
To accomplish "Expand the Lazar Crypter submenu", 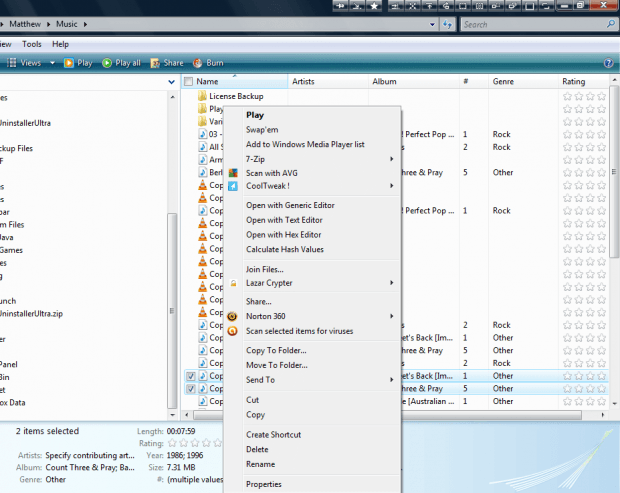I will pos(391,283).
